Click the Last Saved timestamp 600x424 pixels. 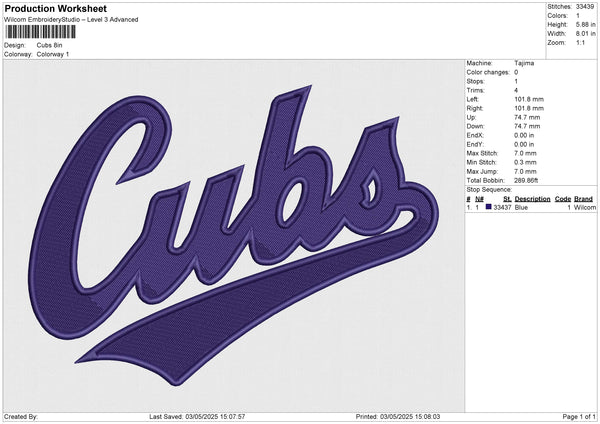click(x=197, y=416)
